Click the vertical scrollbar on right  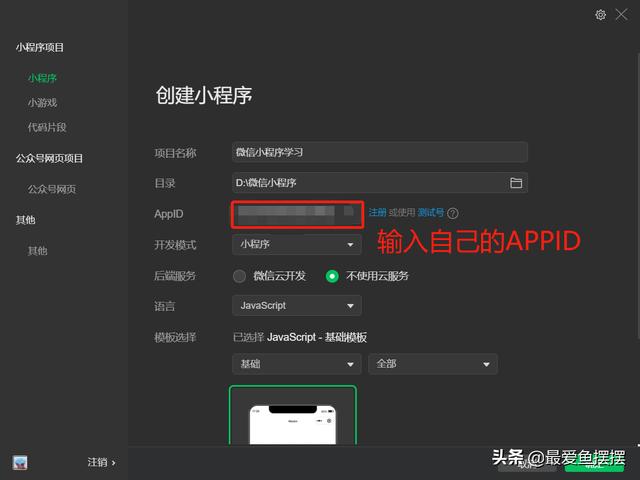click(x=638, y=196)
